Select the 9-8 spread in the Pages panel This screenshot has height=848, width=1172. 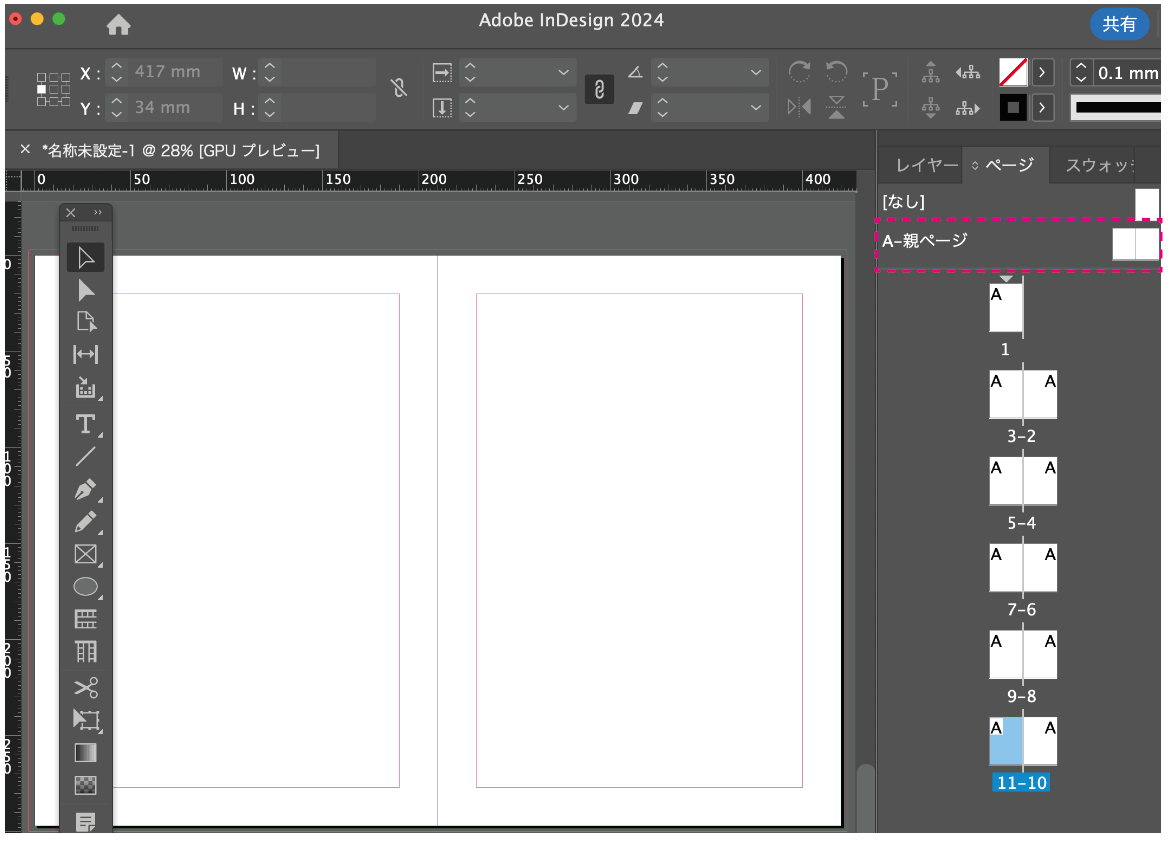point(1023,655)
